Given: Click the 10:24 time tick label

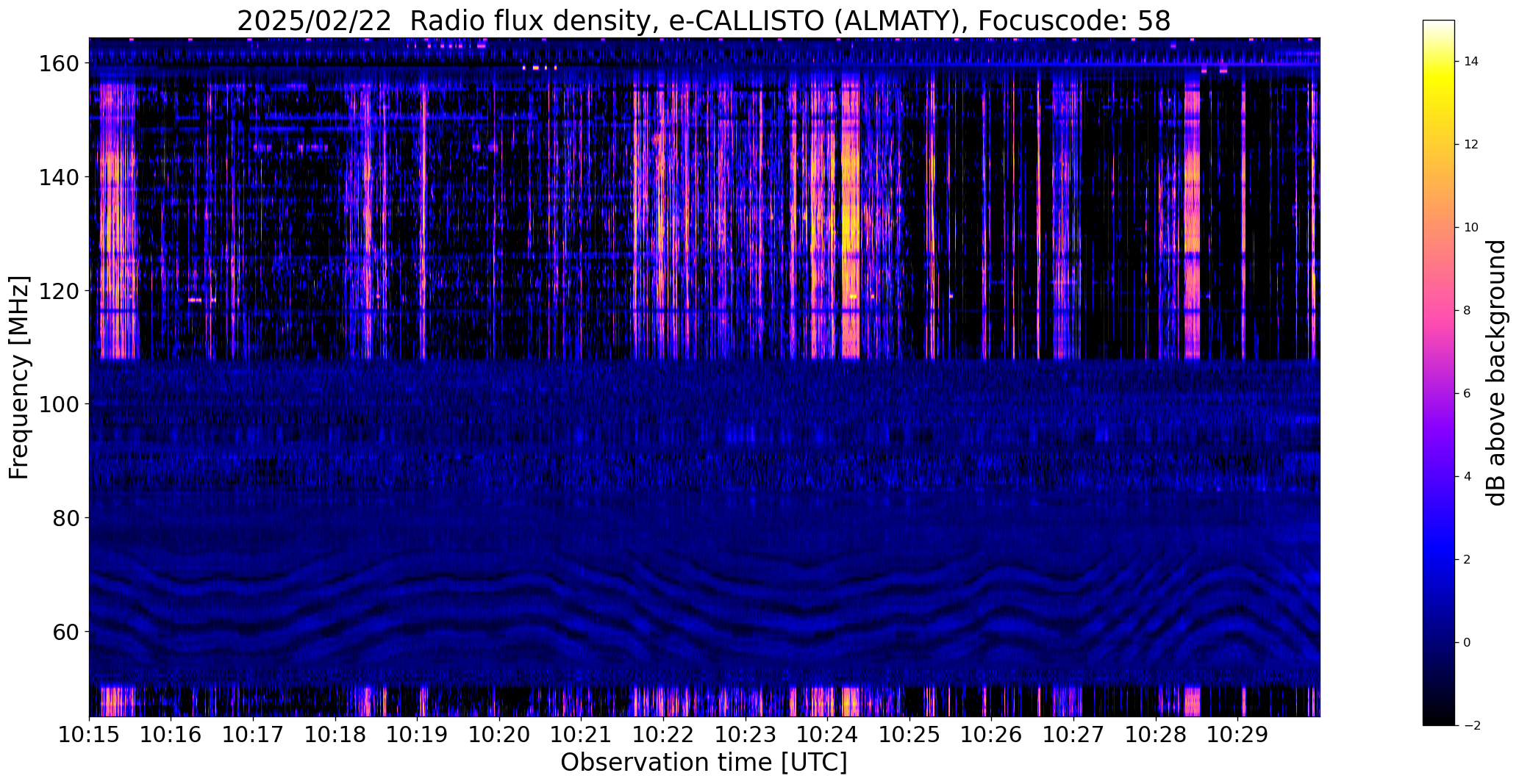Looking at the screenshot, I should point(827,733).
